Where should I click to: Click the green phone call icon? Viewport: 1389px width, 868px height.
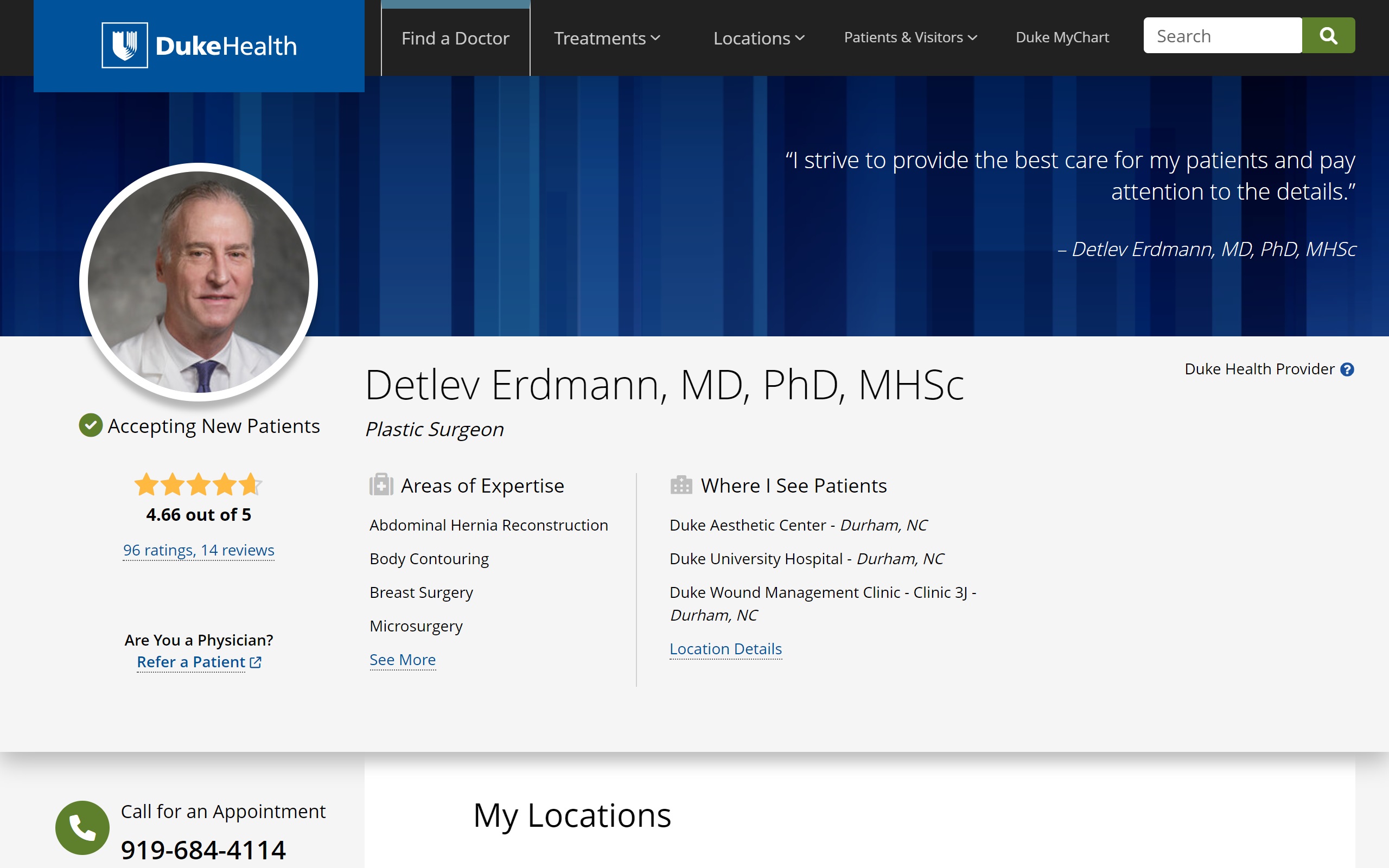click(82, 827)
